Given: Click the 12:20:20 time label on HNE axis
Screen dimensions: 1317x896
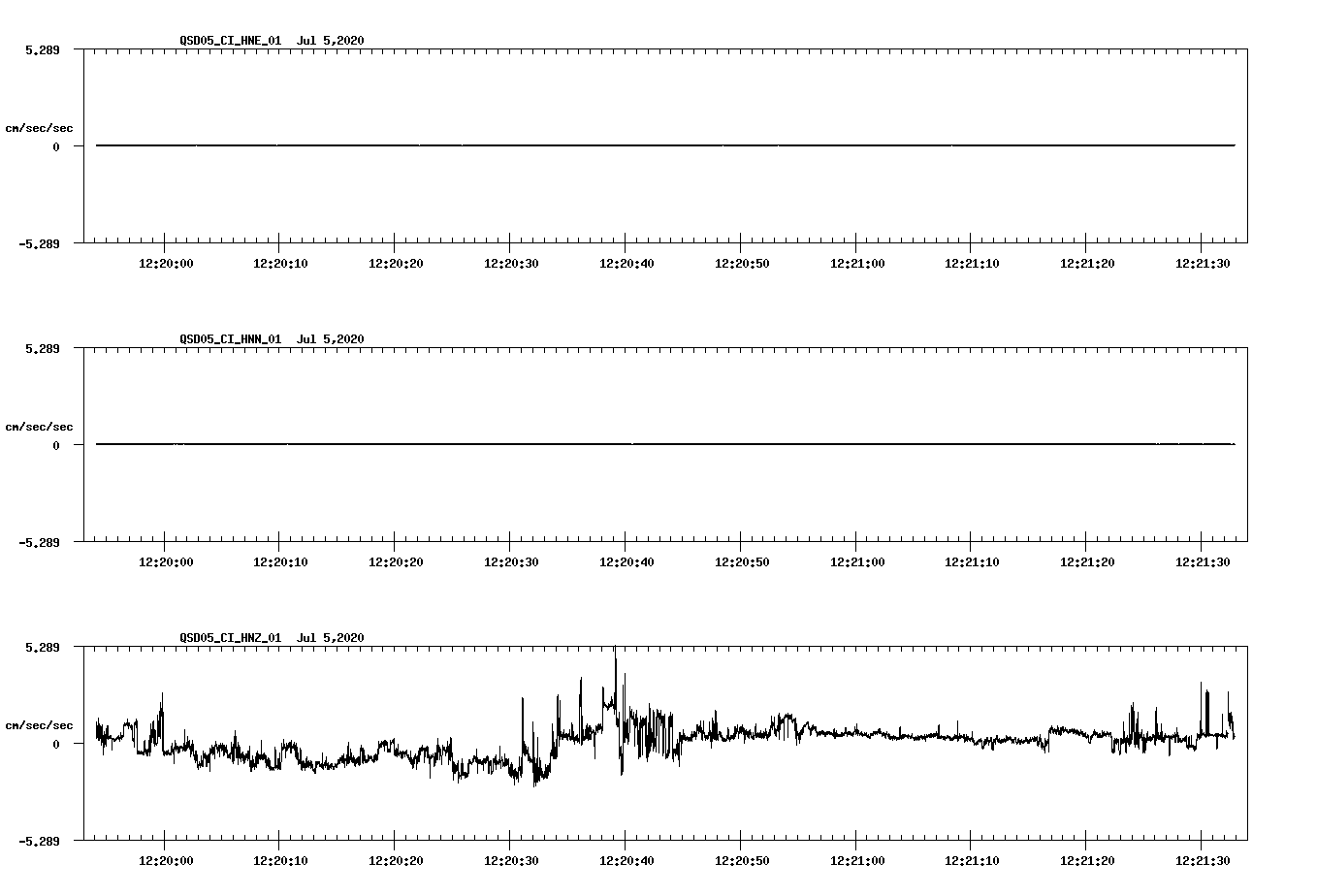Looking at the screenshot, I should coord(396,263).
